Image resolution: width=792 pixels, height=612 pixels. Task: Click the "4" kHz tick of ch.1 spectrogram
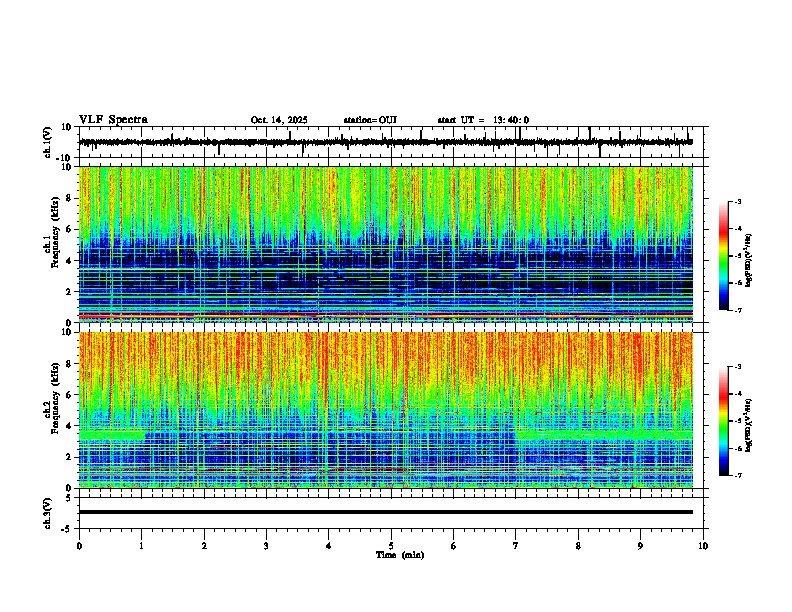70,261
